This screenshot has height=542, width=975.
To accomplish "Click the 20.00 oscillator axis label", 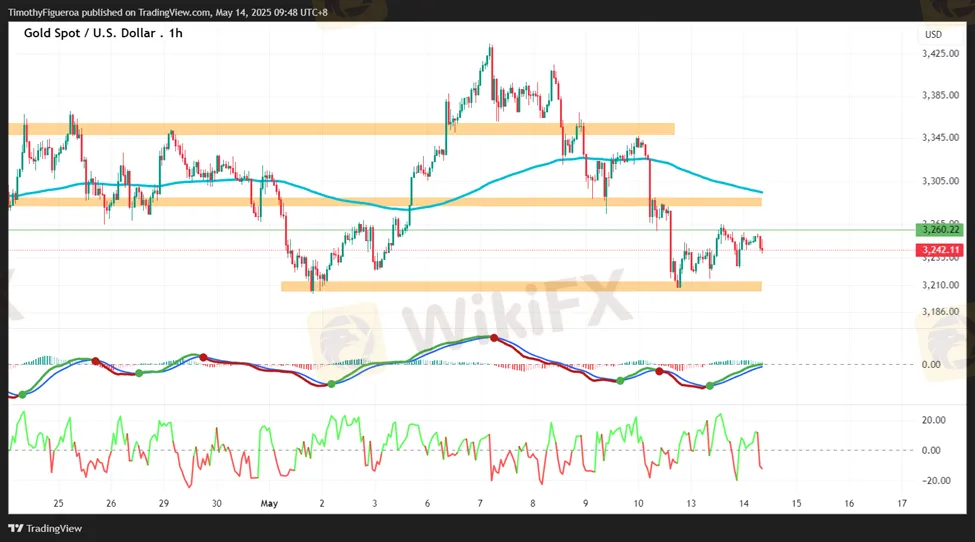I will tap(933, 420).
